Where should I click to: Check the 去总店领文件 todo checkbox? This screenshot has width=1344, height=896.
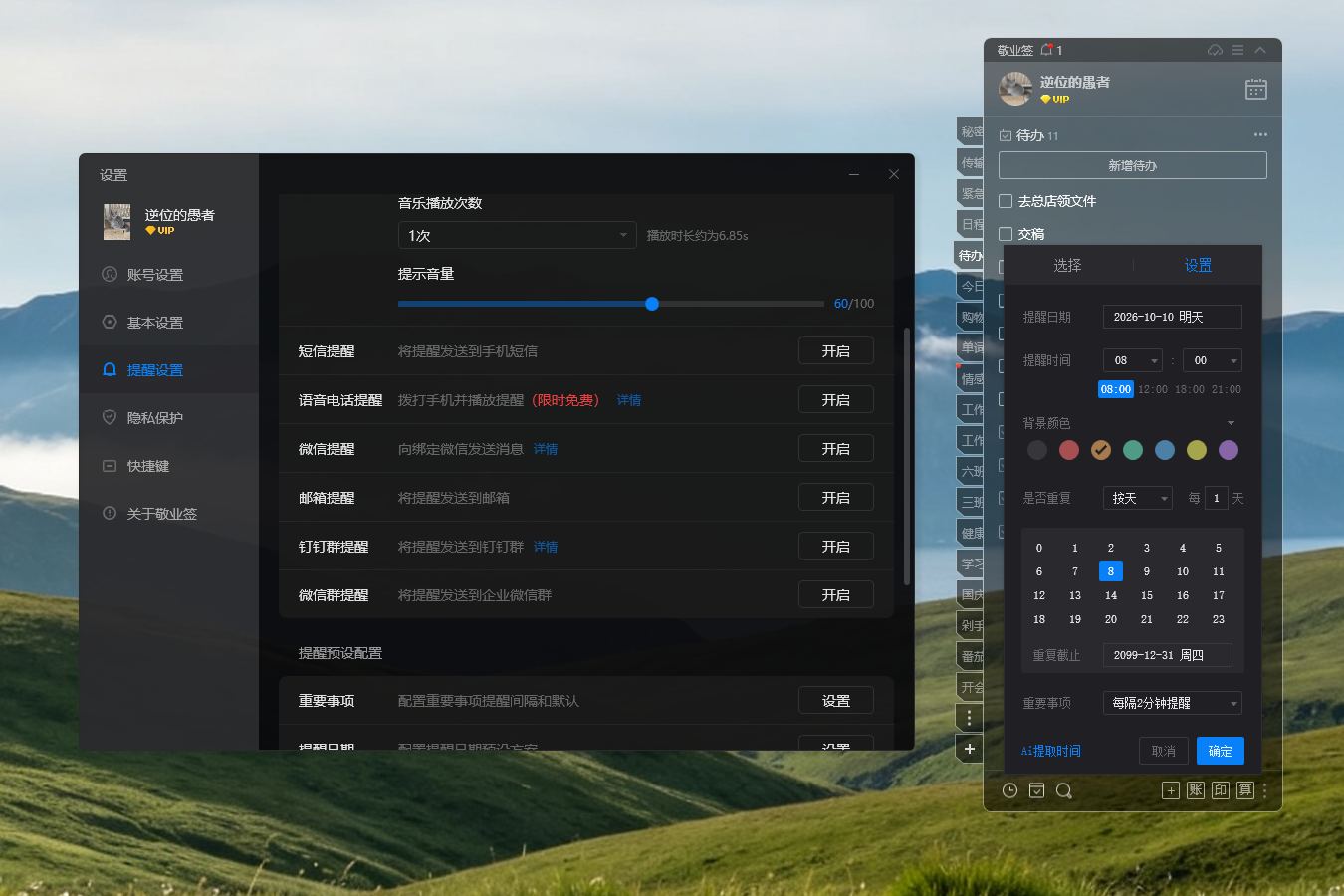(x=1006, y=201)
